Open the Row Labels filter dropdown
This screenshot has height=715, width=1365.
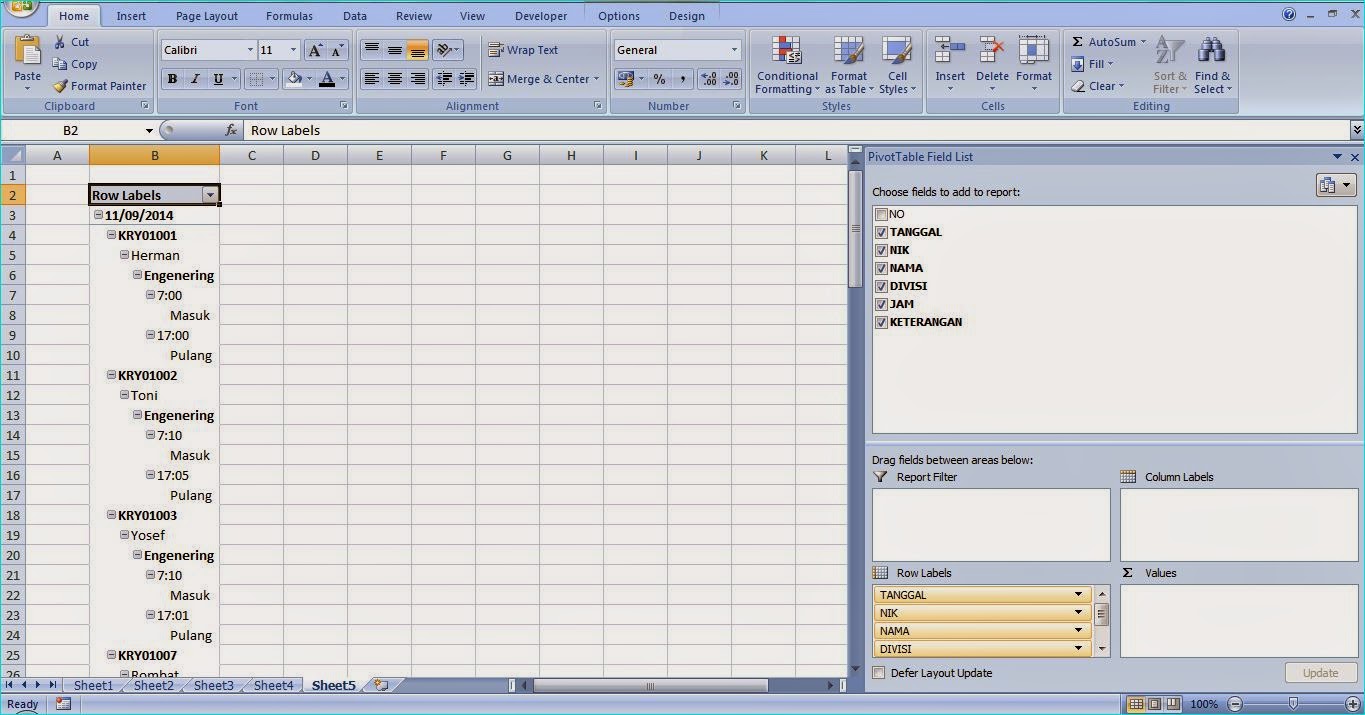[x=211, y=195]
